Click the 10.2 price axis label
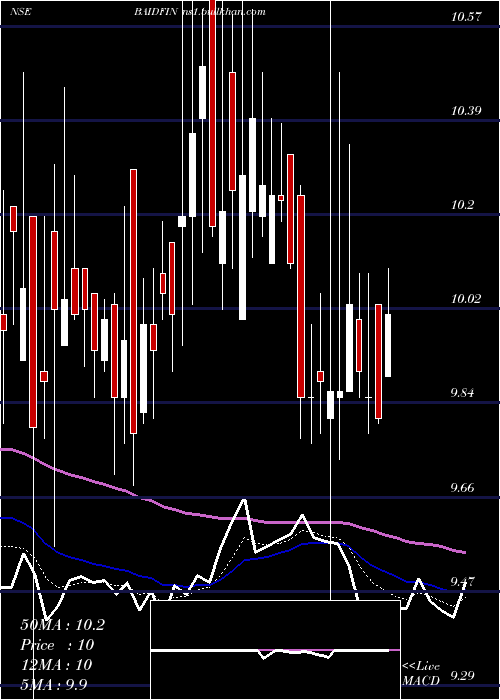The height and width of the screenshot is (700, 500). pyautogui.click(x=463, y=205)
